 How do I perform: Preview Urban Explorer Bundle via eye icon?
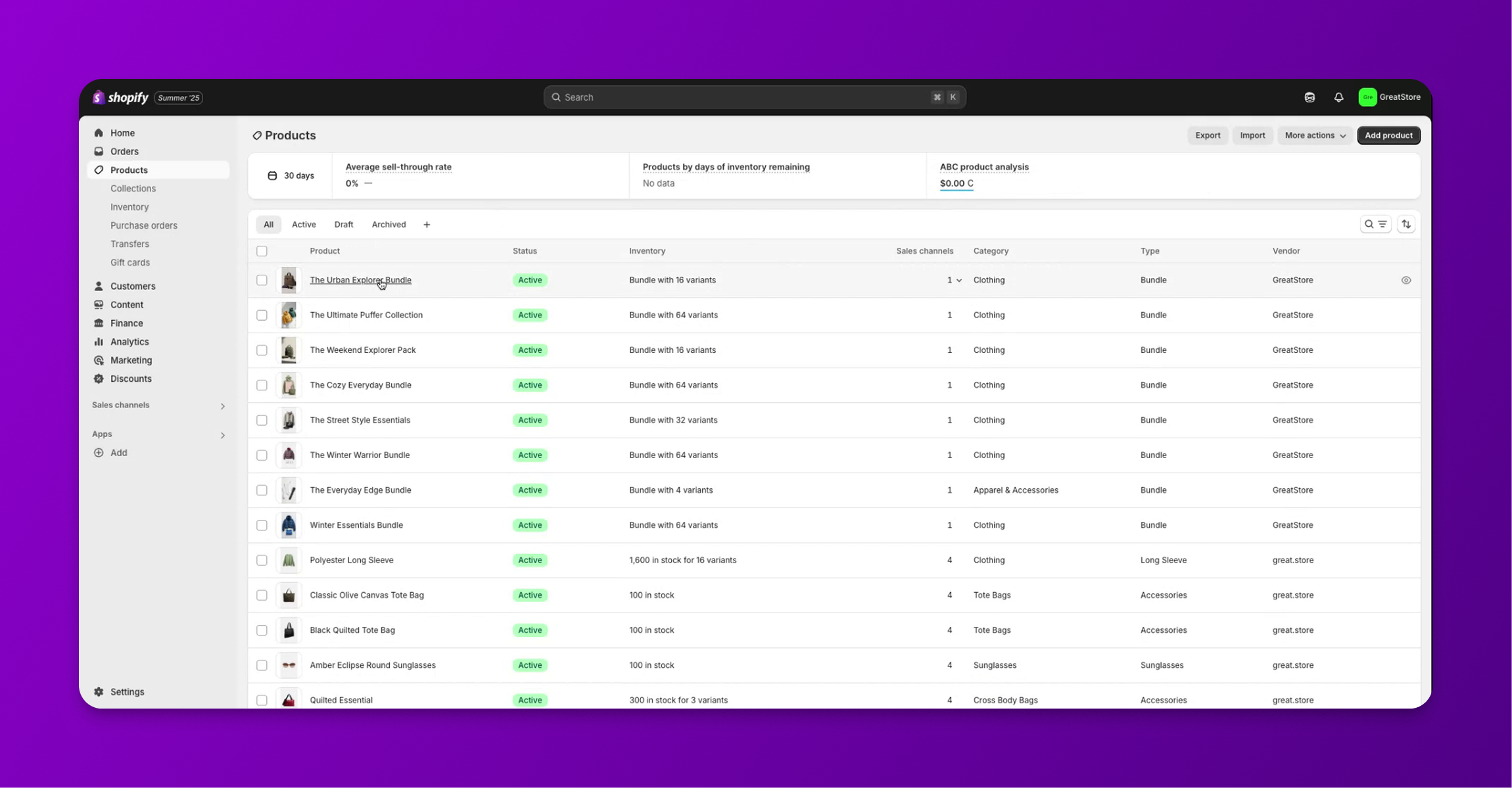(x=1406, y=280)
